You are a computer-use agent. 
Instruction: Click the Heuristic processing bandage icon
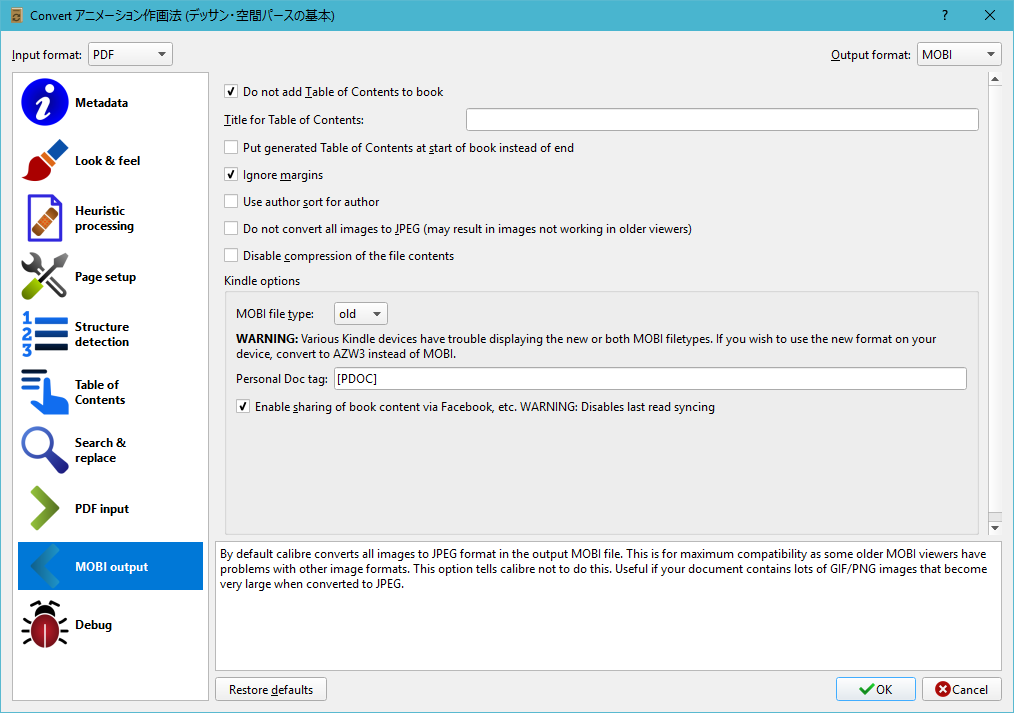[x=45, y=218]
